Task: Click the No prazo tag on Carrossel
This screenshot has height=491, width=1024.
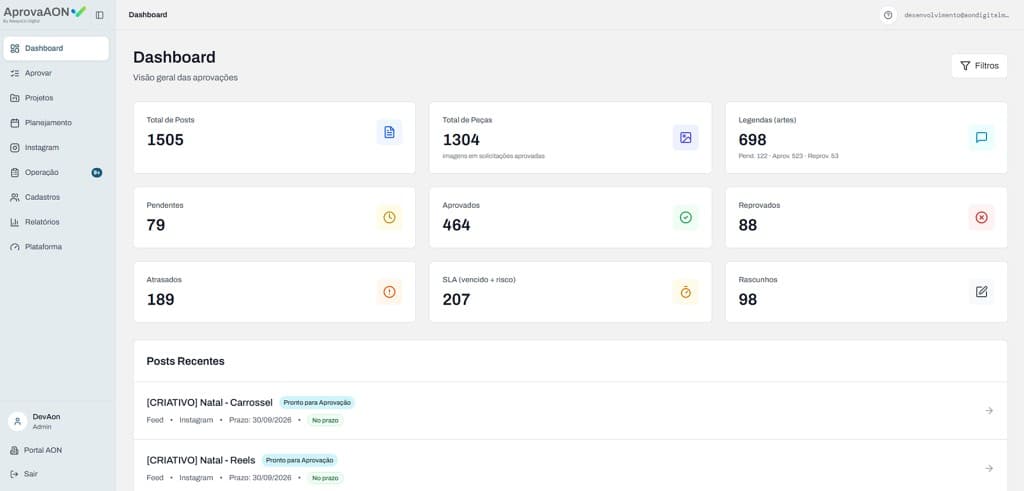Action: pyautogui.click(x=325, y=420)
